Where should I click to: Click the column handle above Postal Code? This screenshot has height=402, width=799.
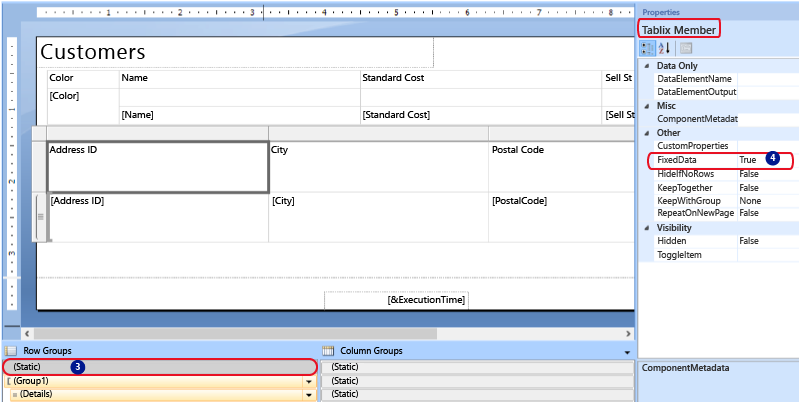pyautogui.click(x=561, y=133)
